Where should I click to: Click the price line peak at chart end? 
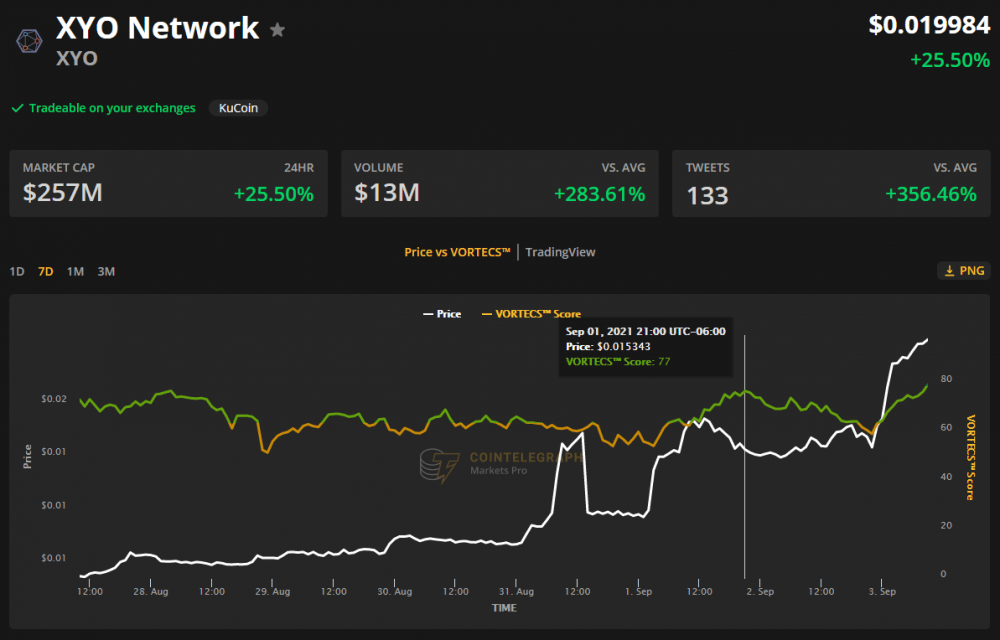click(x=926, y=340)
